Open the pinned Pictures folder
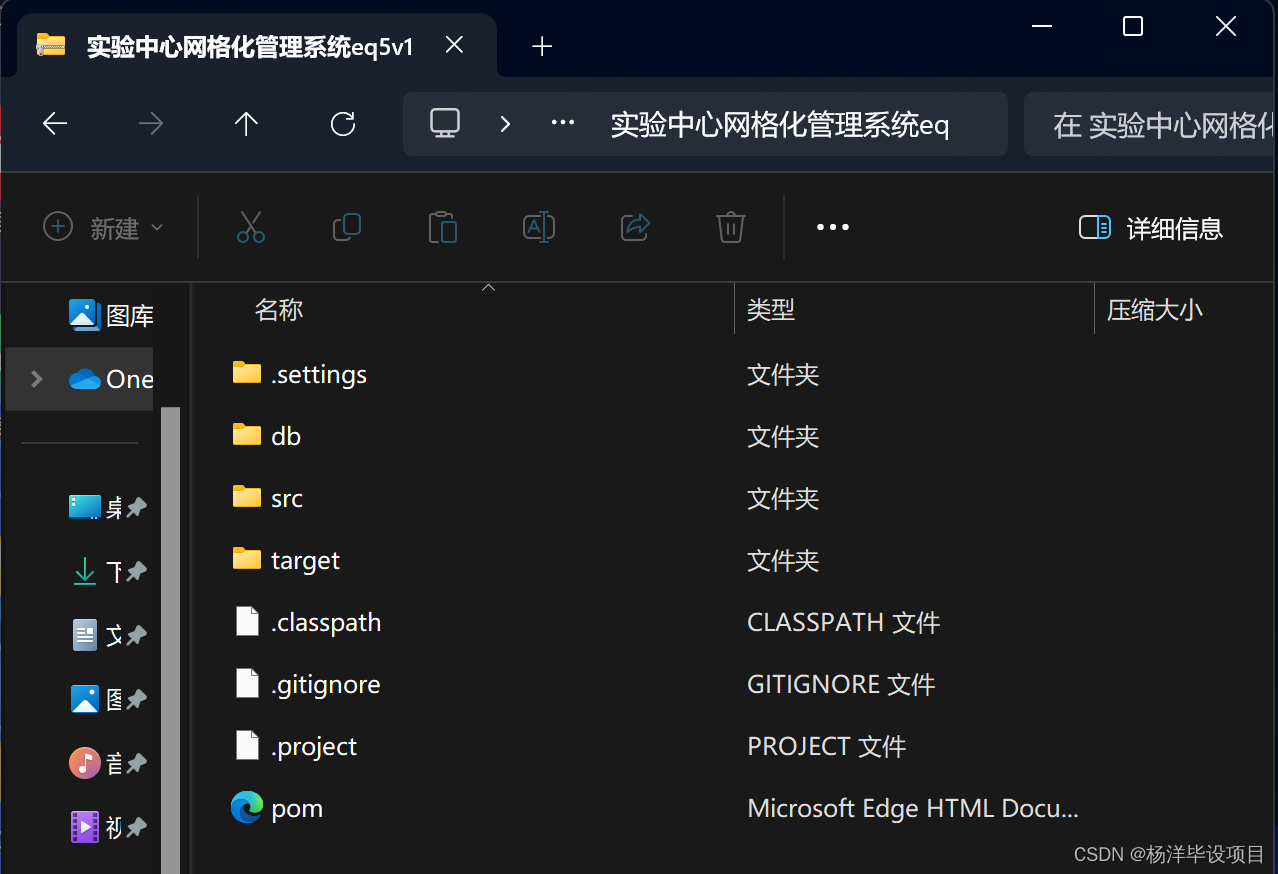Viewport: 1278px width, 874px height. click(x=107, y=699)
